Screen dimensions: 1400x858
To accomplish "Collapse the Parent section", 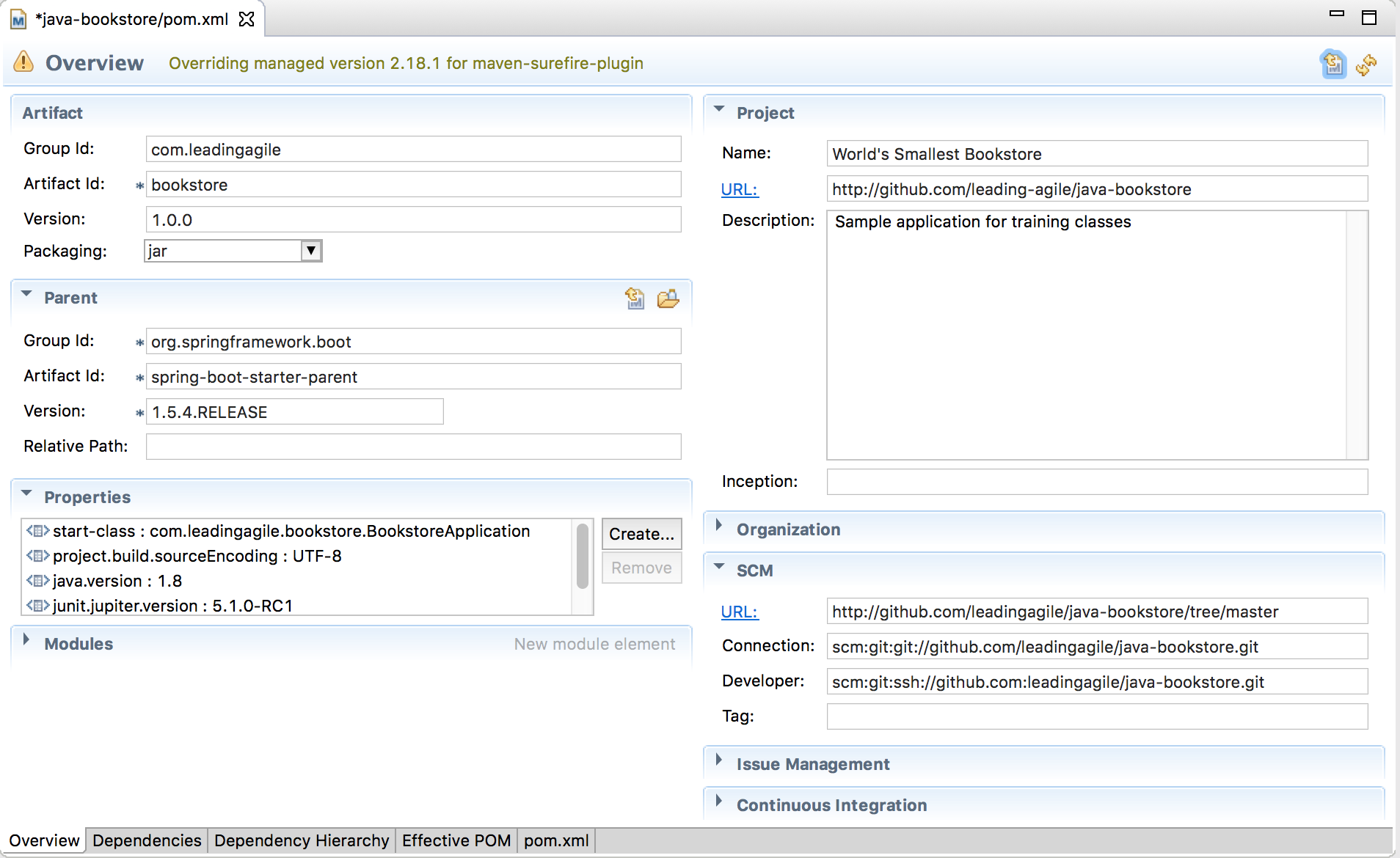I will tap(27, 294).
